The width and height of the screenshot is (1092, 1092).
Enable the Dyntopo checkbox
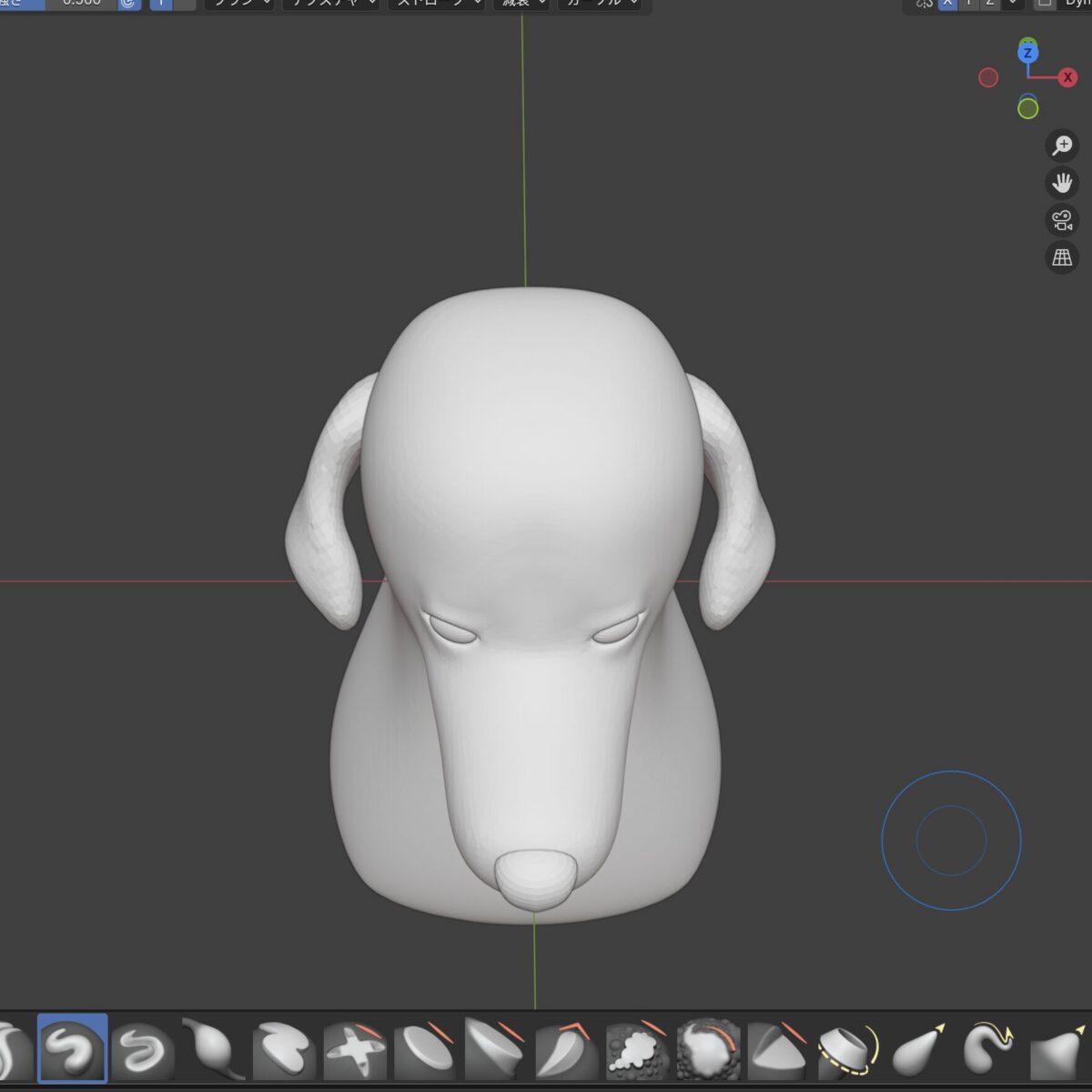[1046, 4]
